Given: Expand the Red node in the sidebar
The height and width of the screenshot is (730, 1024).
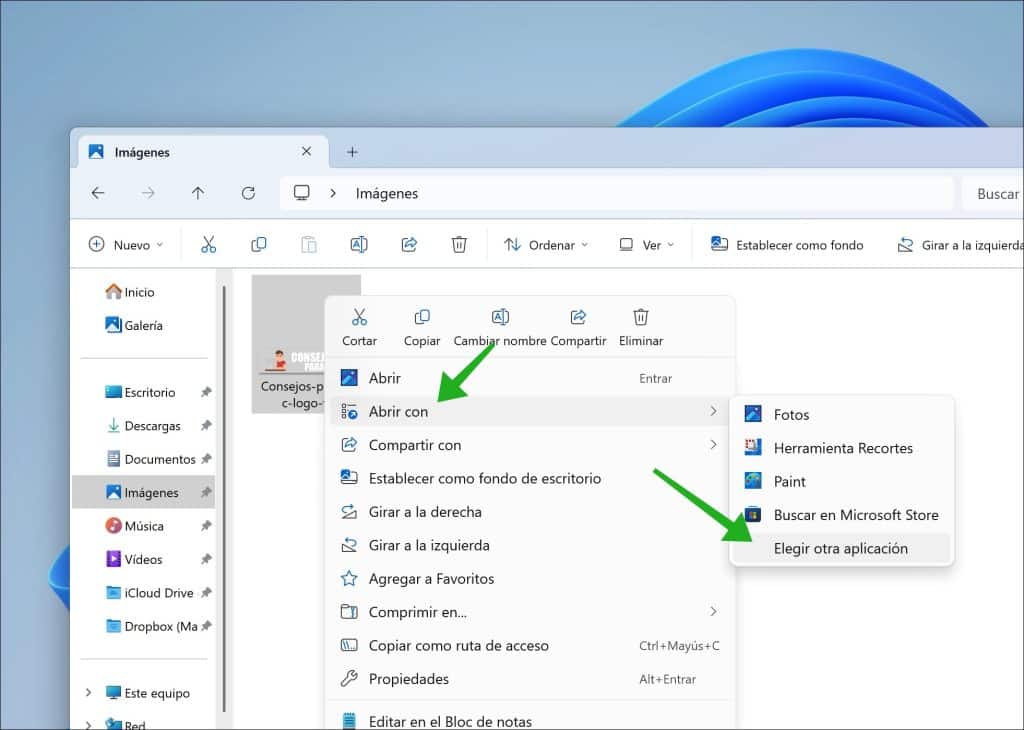Looking at the screenshot, I should point(88,724).
